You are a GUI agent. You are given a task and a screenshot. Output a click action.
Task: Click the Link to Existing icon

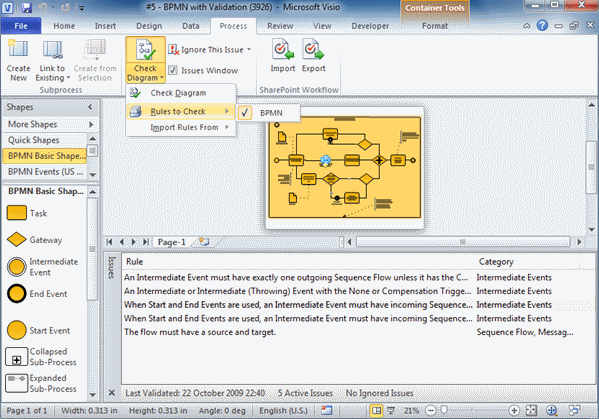[52, 50]
